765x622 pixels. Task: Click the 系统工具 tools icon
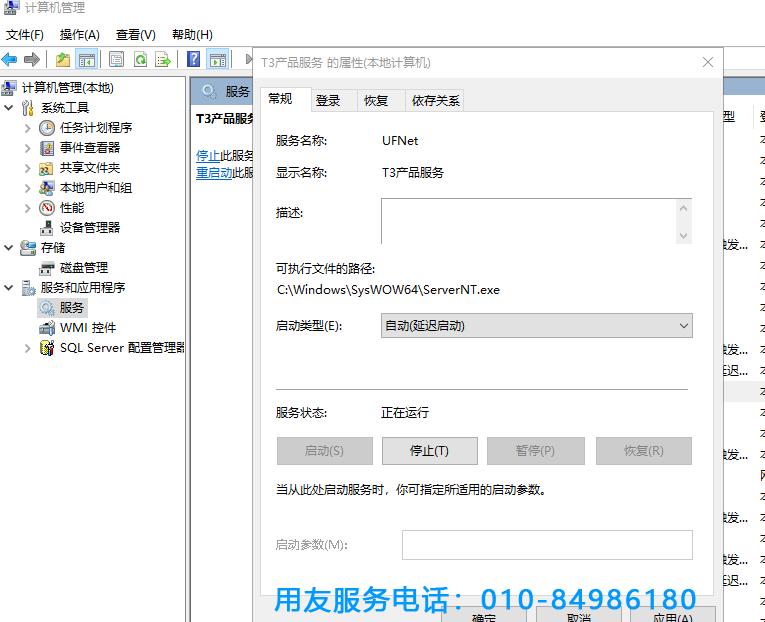(x=28, y=108)
